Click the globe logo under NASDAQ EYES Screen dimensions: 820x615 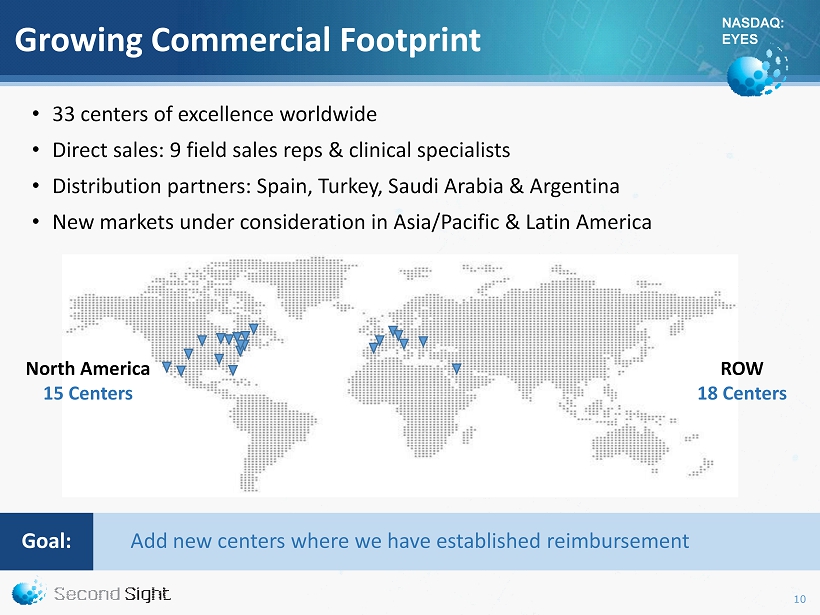pyautogui.click(x=757, y=72)
